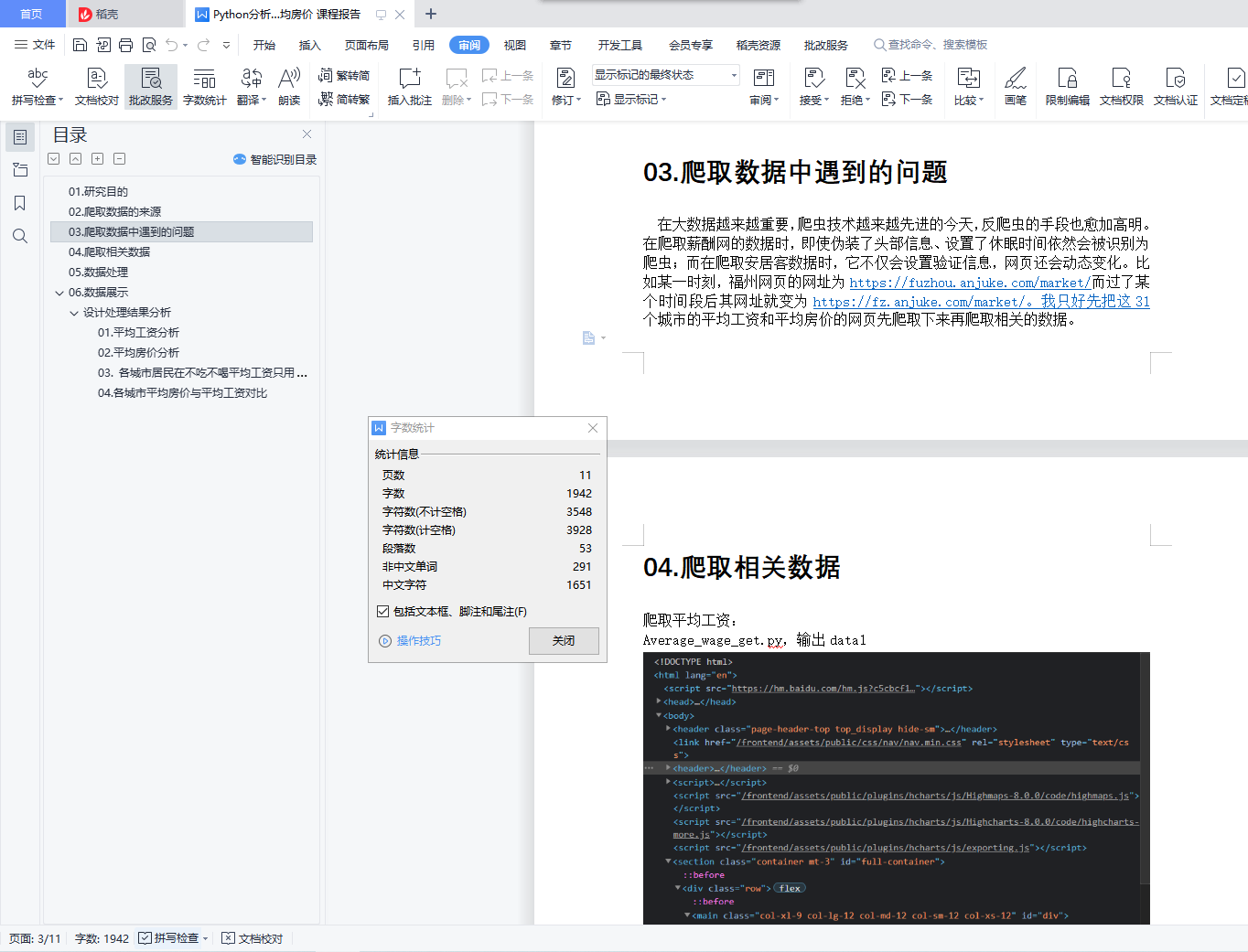Collapse the 设计处理结果分析 outline node
Screen dimensions: 1248x952
pos(74,313)
